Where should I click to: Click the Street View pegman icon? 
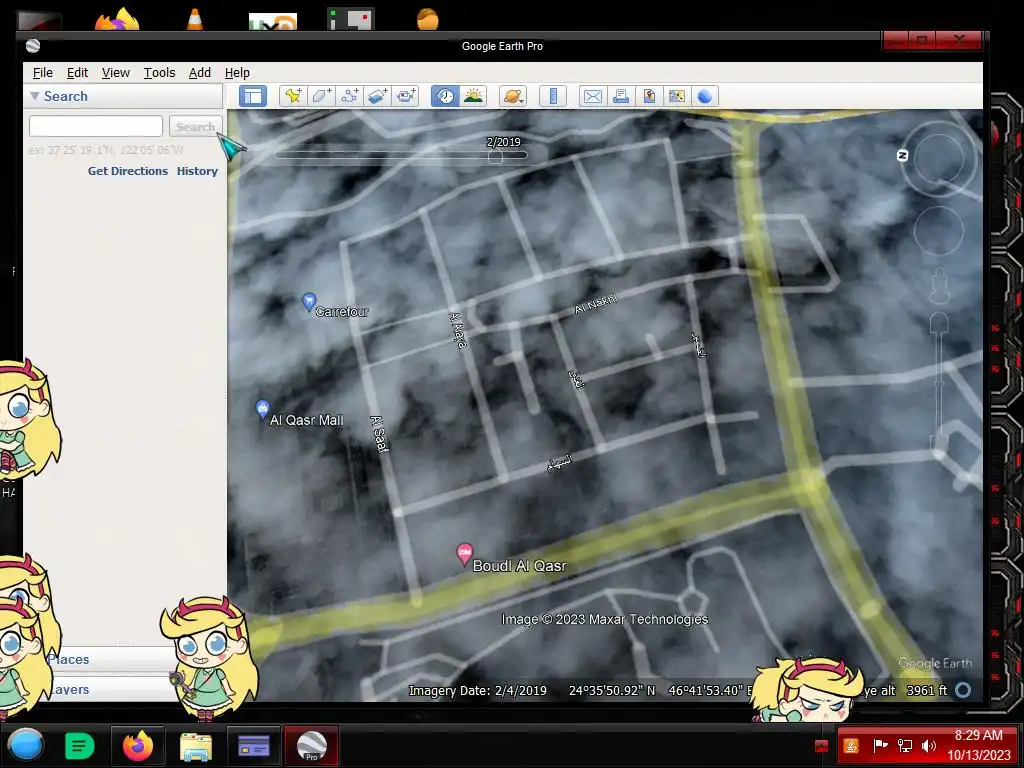pyautogui.click(x=939, y=286)
